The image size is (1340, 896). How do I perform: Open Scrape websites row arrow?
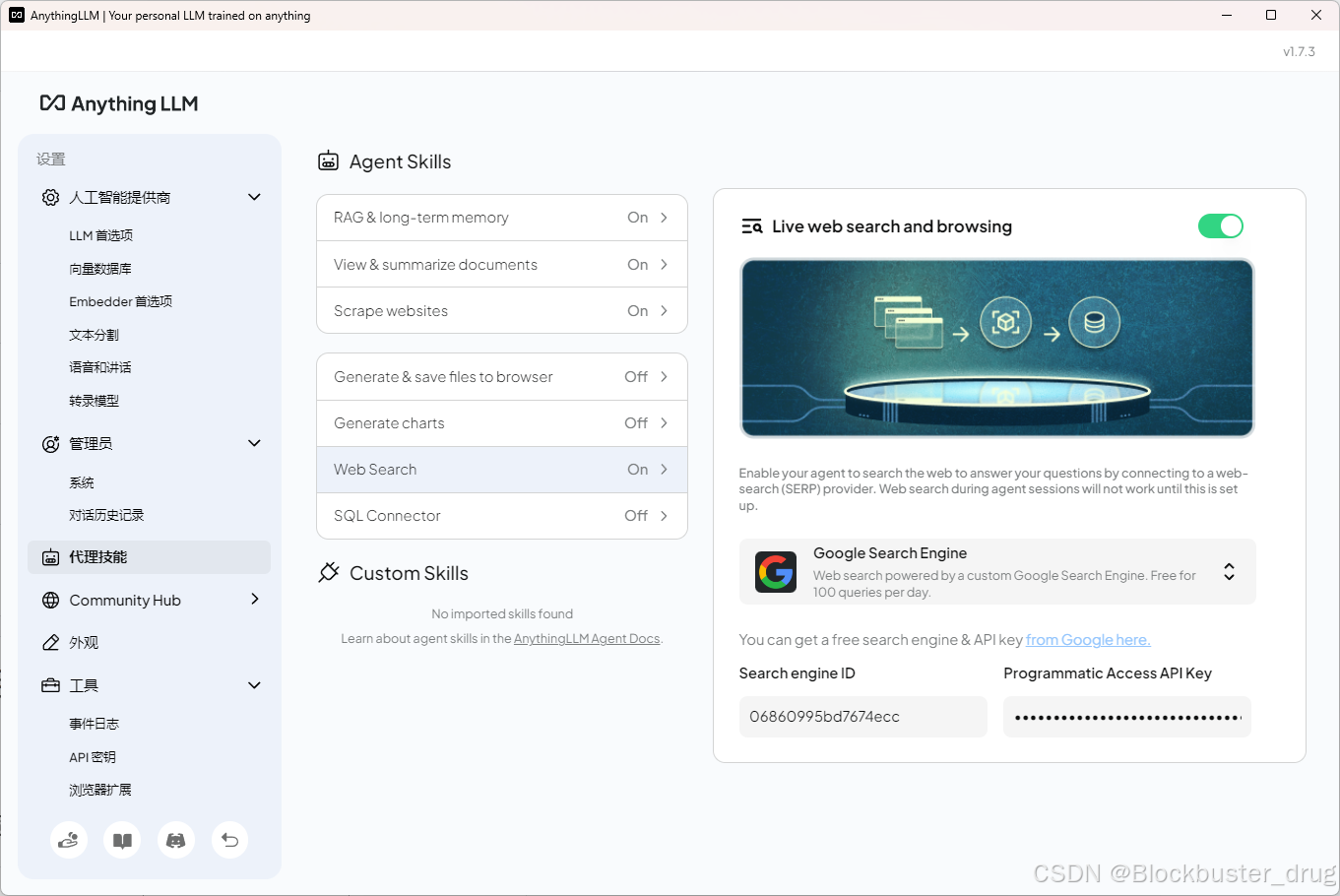[665, 310]
